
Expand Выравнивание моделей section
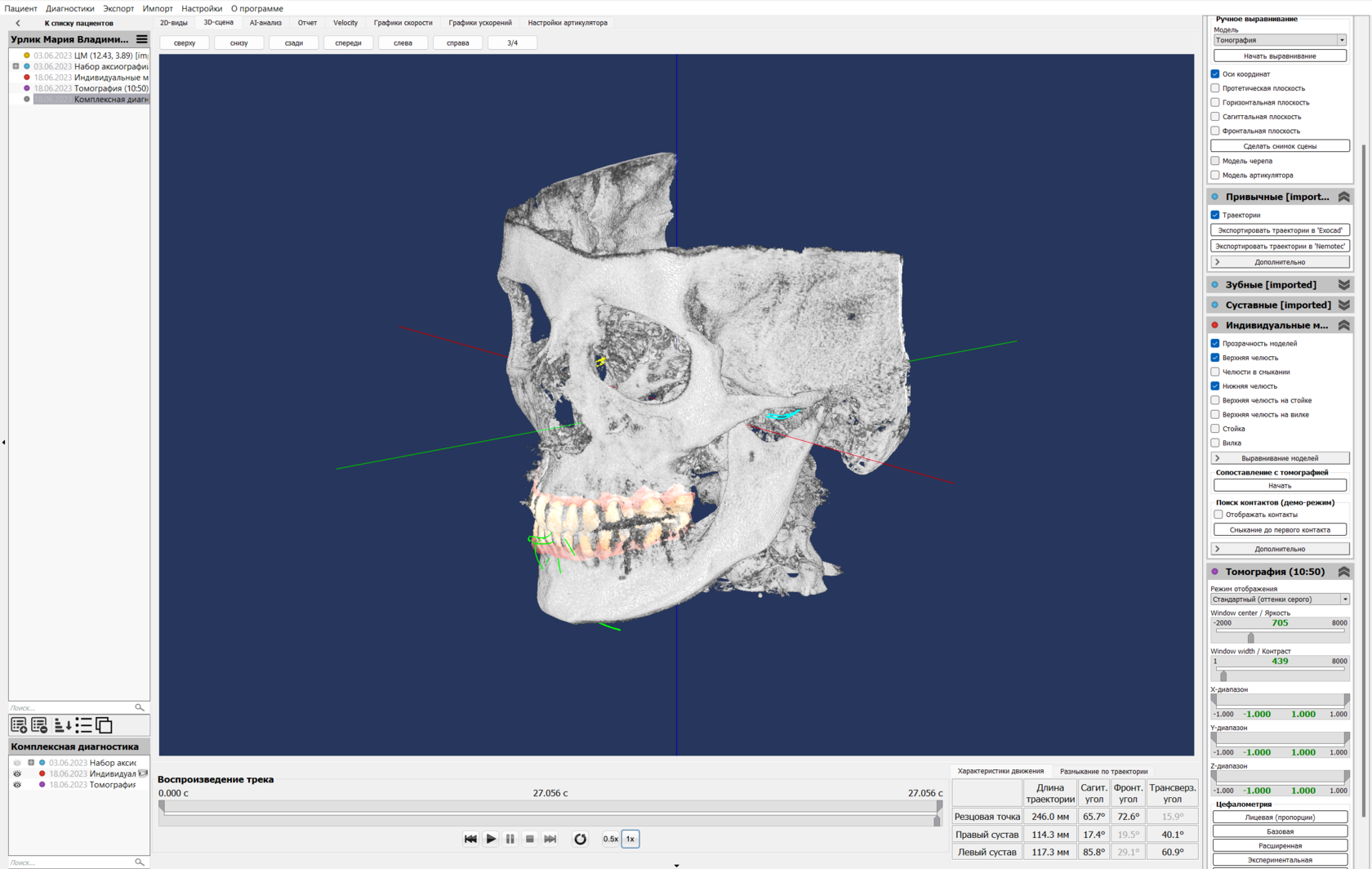coord(1280,458)
